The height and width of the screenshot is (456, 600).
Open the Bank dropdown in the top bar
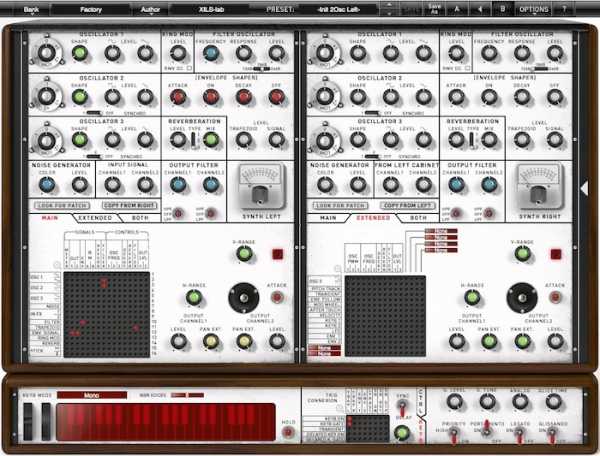pyautogui.click(x=31, y=9)
